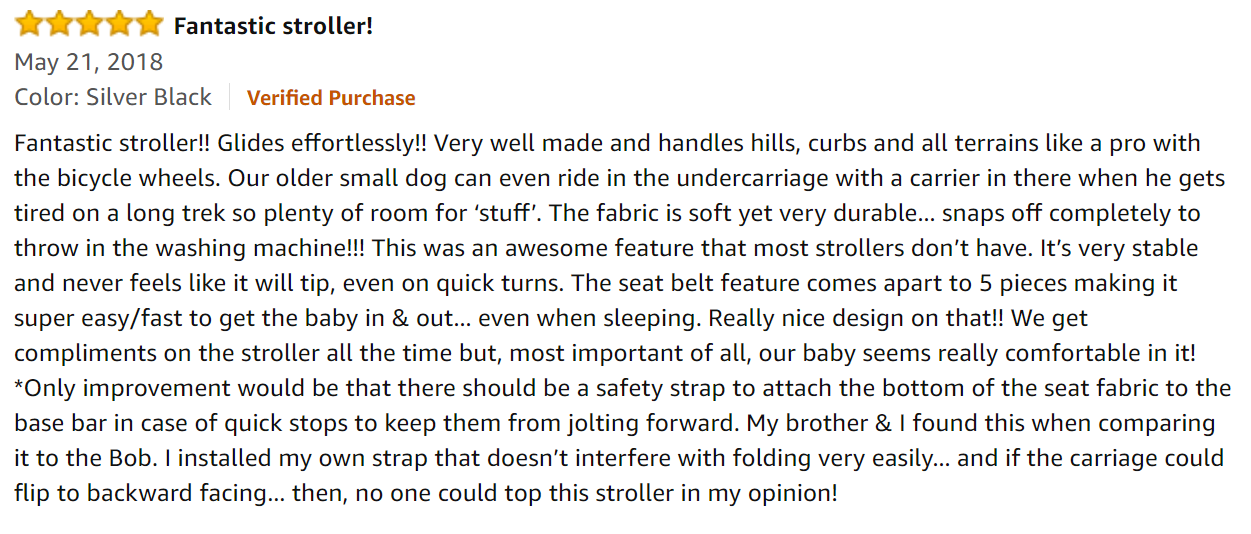Click the review date May 21, 2018
Screen dimensions: 1251x534
(x=89, y=62)
